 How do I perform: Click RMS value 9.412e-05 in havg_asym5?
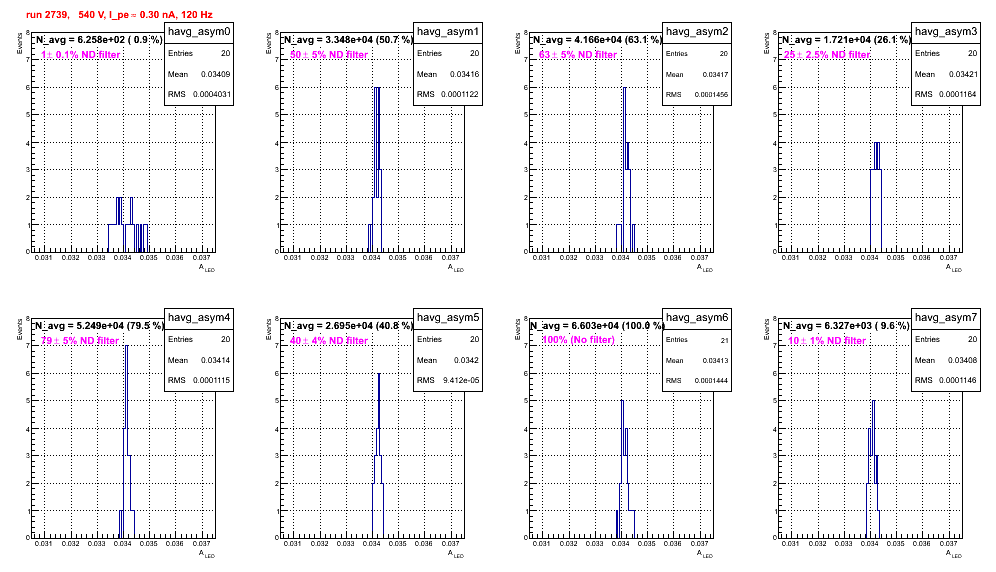(x=461, y=380)
